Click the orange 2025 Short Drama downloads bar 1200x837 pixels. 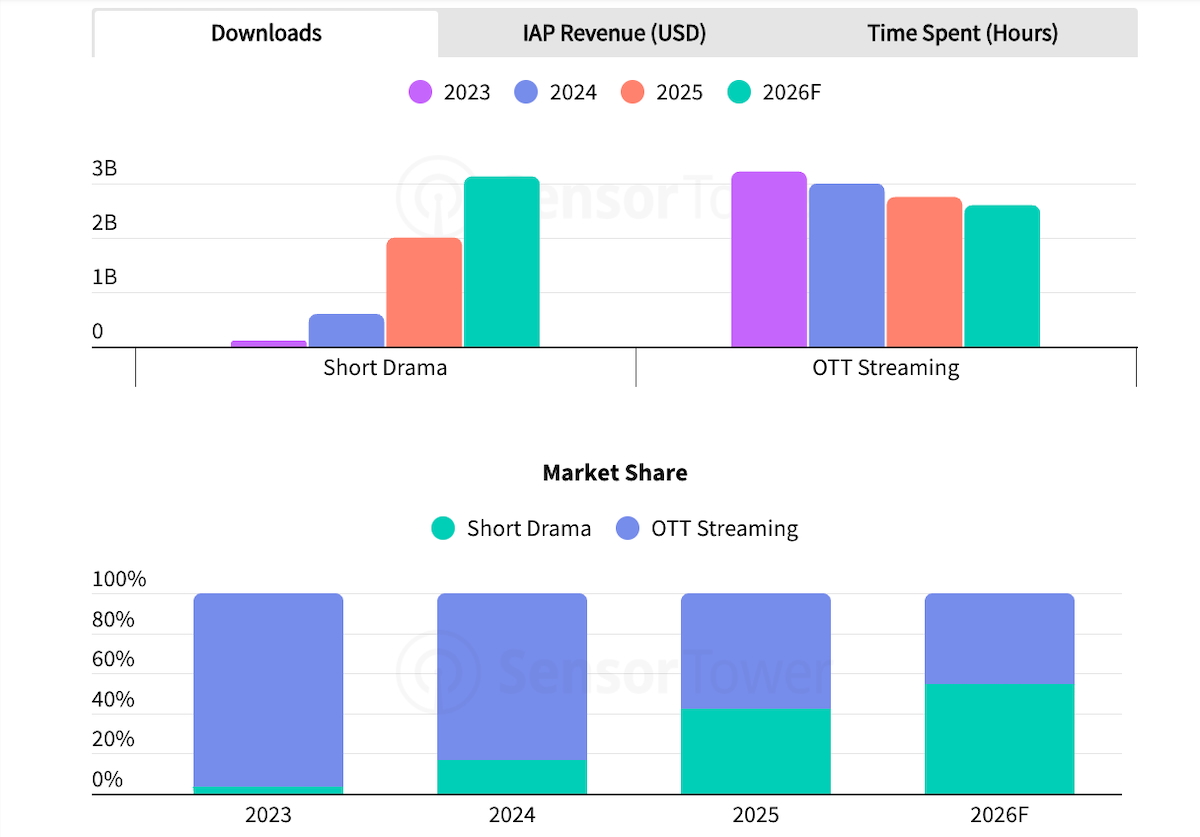[x=424, y=292]
